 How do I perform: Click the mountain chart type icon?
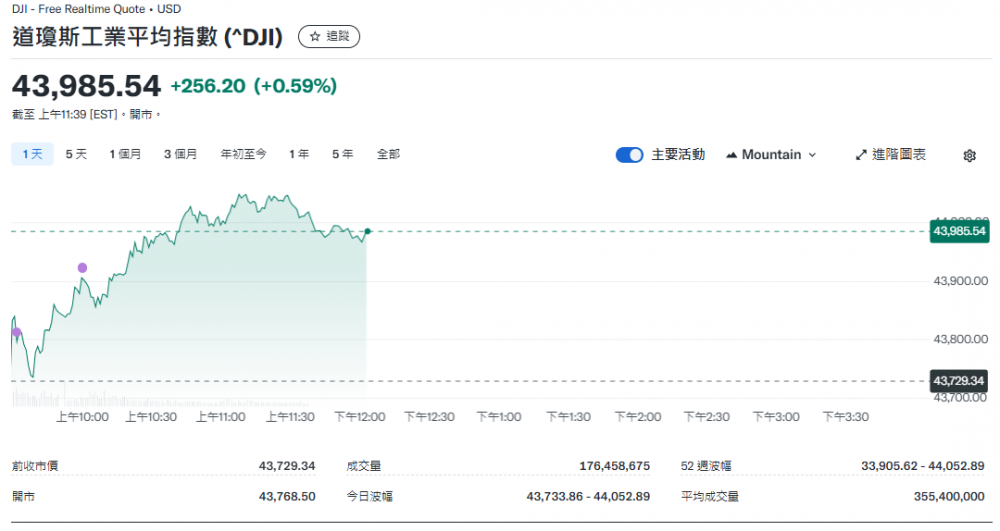(x=731, y=155)
